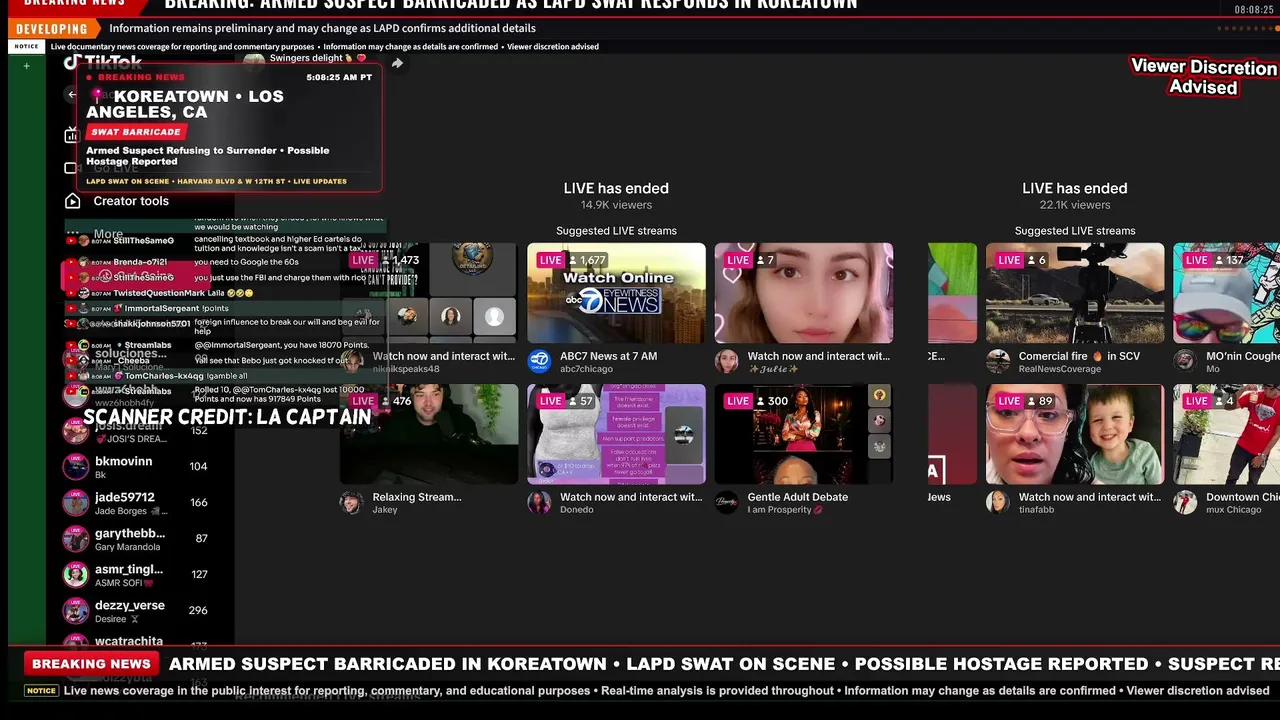Open abc7chicago channel avatar

tap(539, 362)
